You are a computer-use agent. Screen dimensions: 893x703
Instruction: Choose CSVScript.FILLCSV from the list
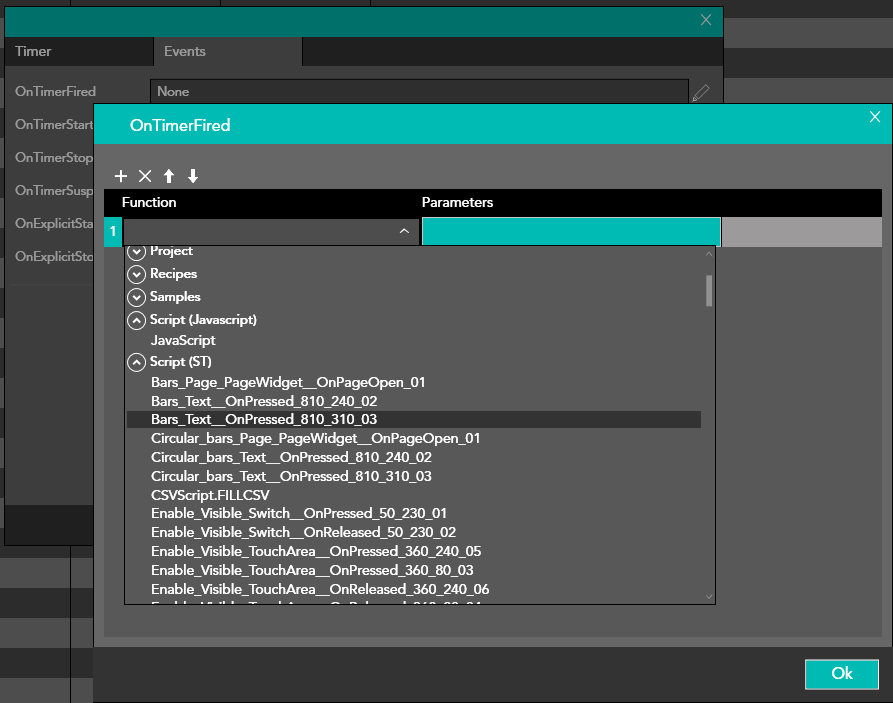tap(210, 495)
